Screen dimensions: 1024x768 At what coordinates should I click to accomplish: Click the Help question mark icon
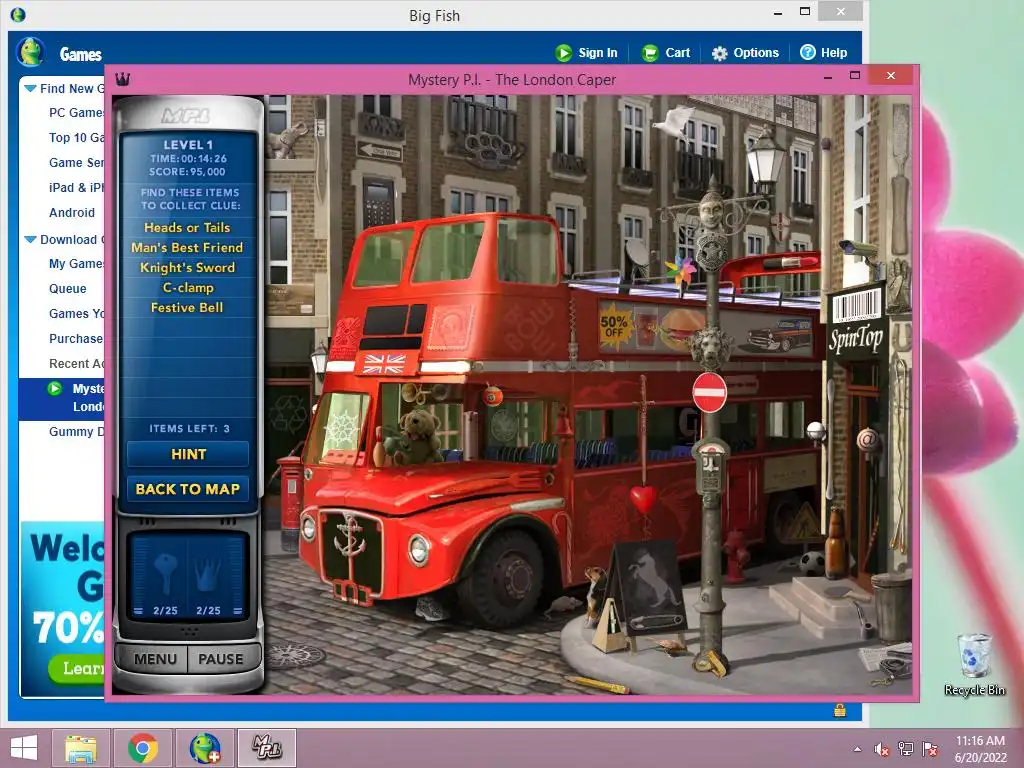coord(808,52)
